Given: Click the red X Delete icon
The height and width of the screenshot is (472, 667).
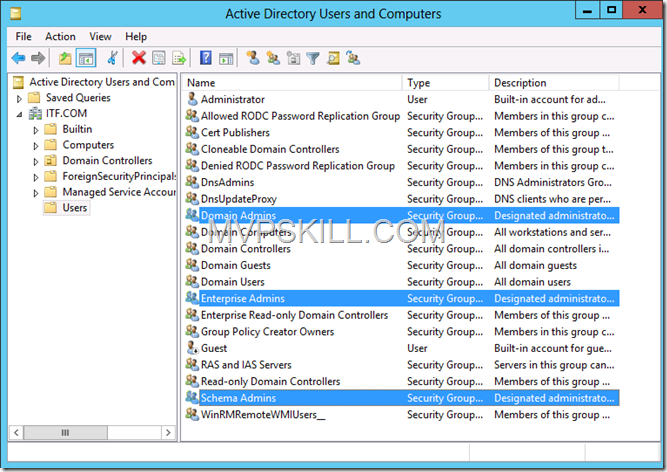Looking at the screenshot, I should pos(139,58).
